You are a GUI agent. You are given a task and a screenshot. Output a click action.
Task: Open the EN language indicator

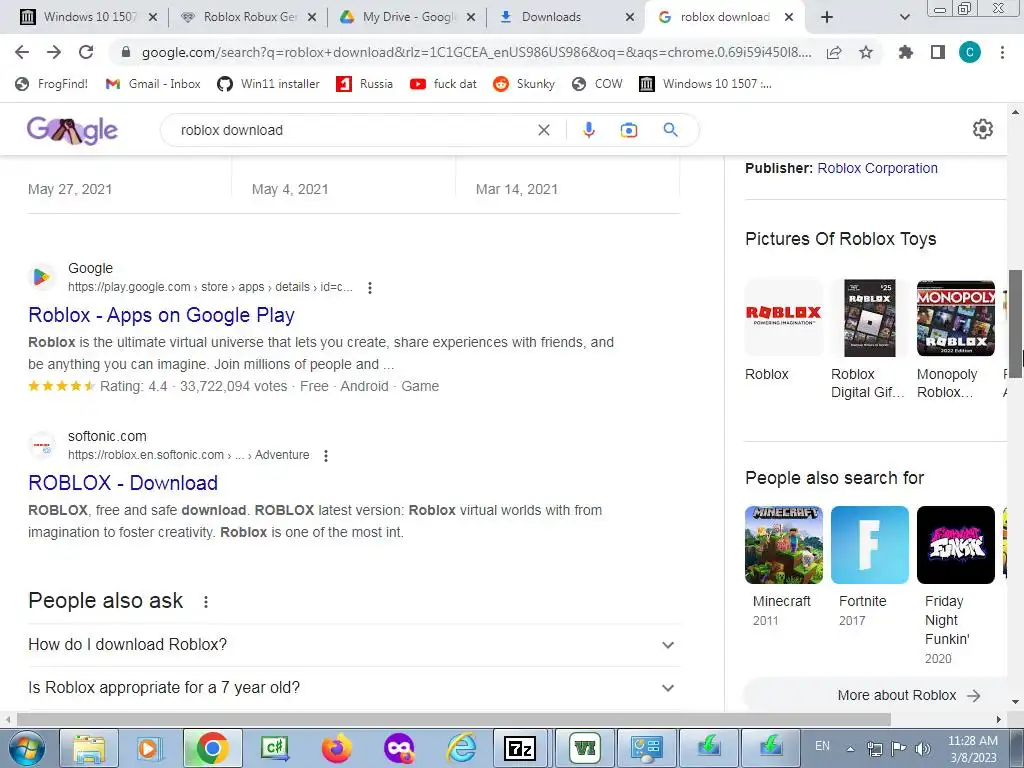822,746
